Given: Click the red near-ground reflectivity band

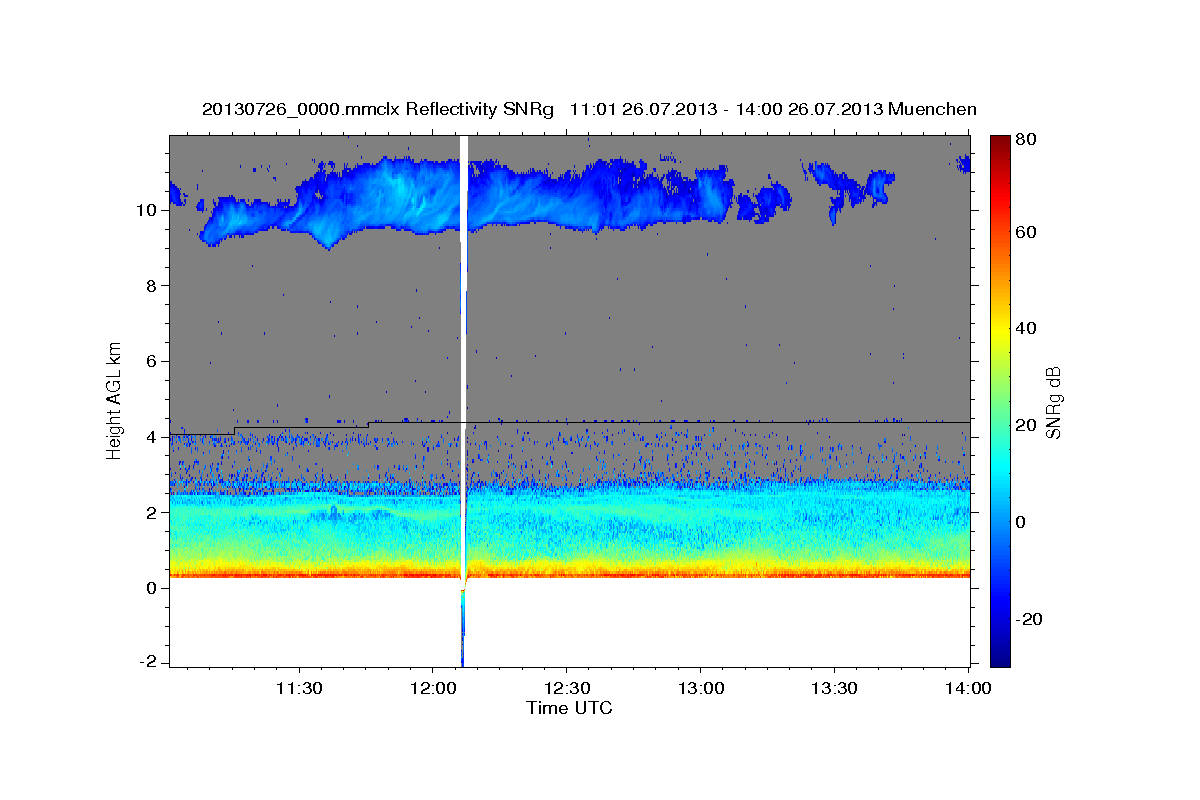Looking at the screenshot, I should coord(569,574).
